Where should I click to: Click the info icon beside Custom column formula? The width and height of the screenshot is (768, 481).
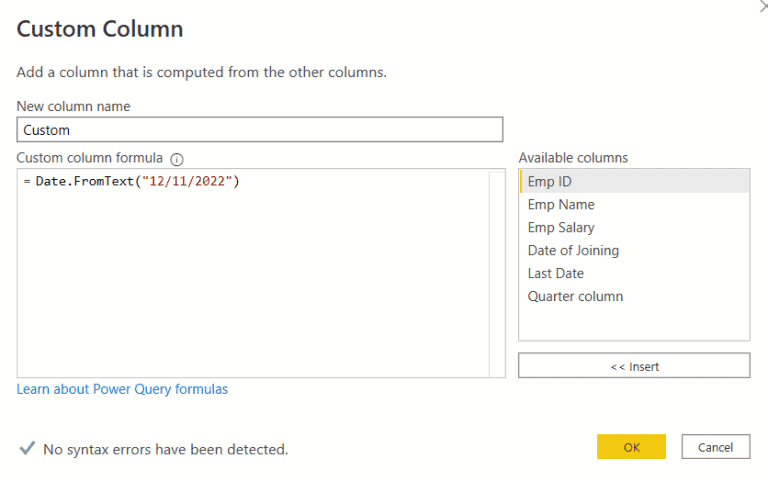(x=177, y=159)
